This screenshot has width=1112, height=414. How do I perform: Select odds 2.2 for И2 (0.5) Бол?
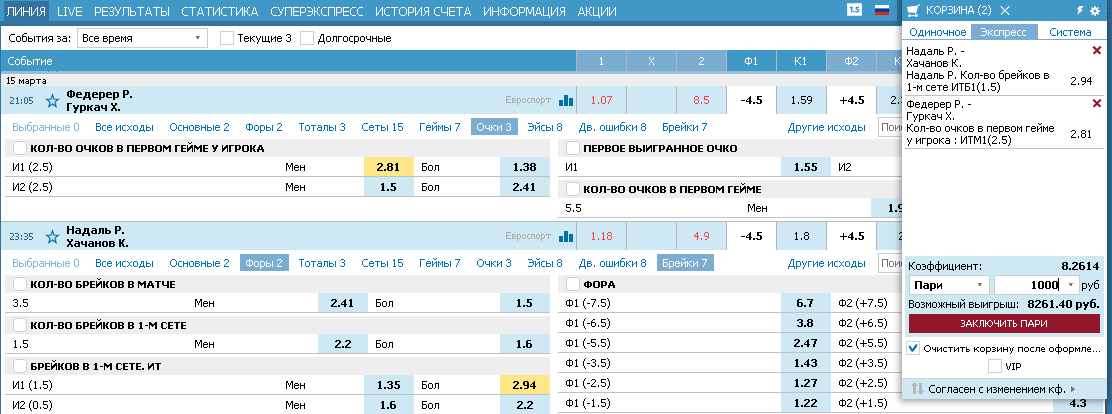[526, 406]
